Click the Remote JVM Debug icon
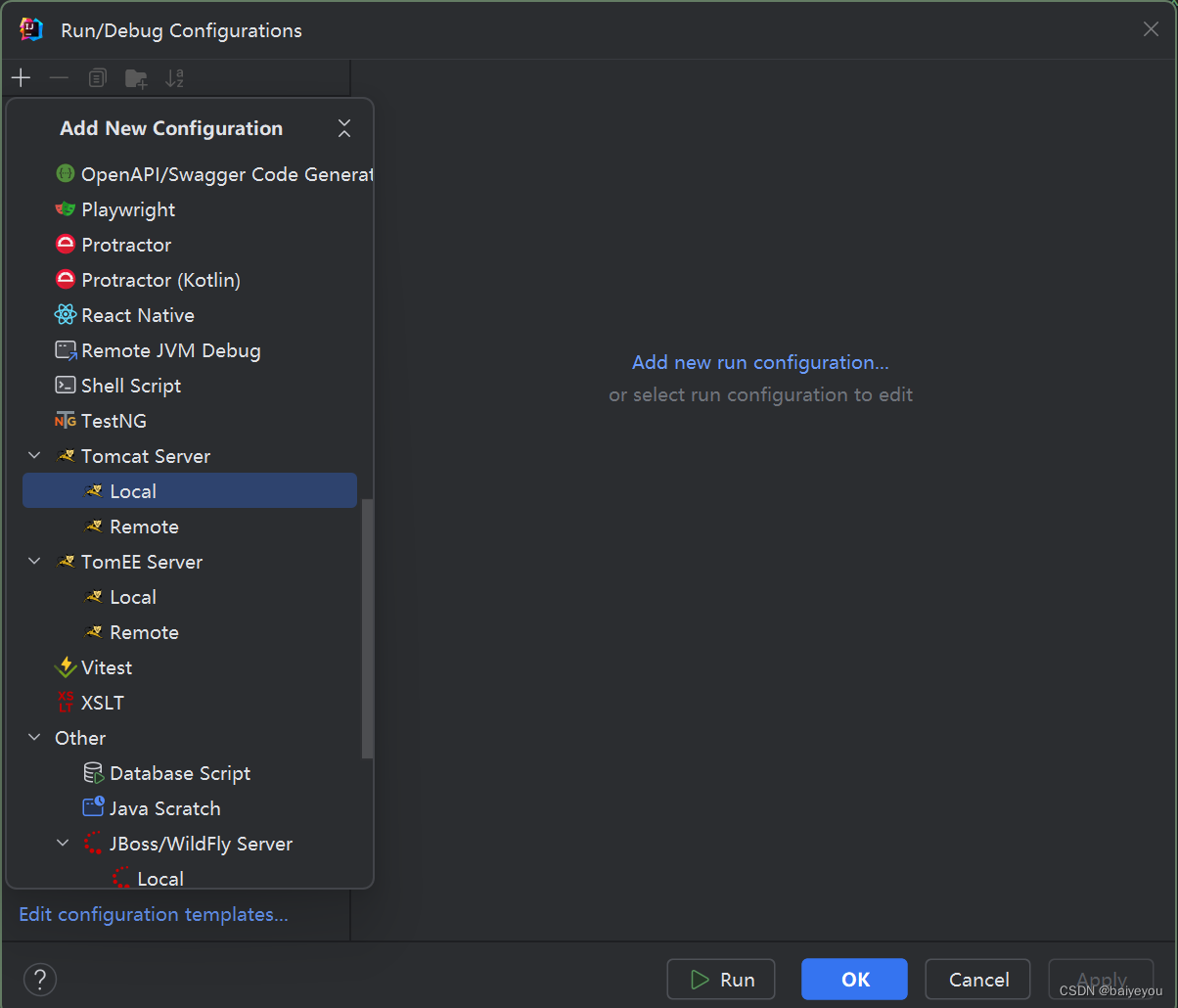 [x=66, y=350]
